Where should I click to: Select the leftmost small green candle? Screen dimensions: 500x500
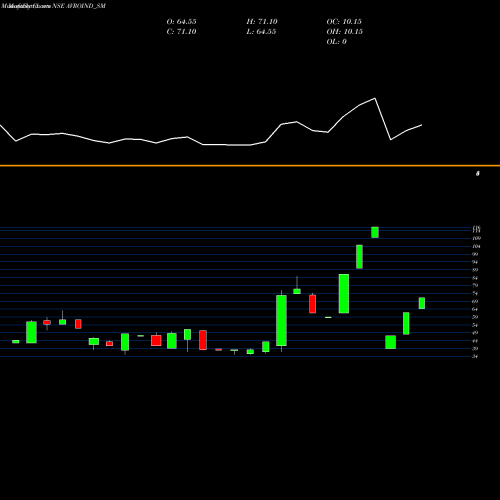(16, 341)
